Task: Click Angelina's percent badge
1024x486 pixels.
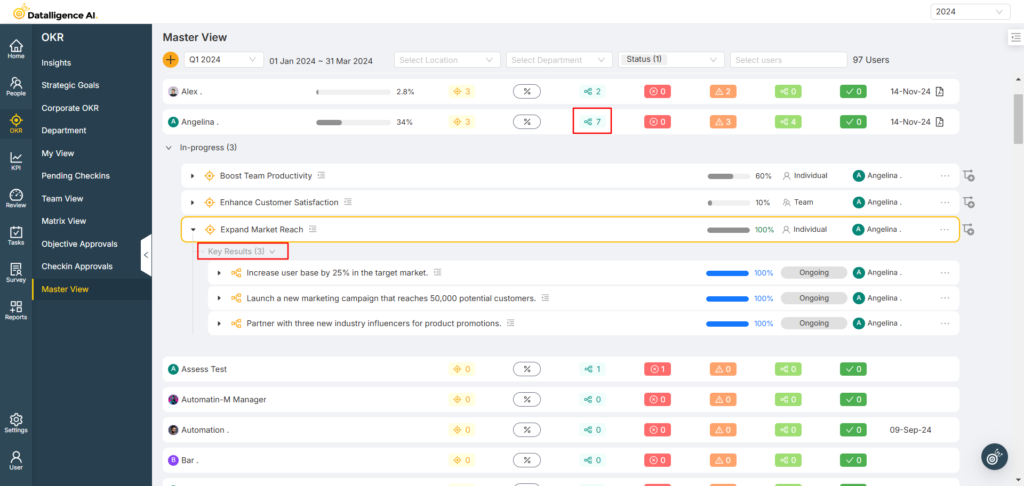Action: 526,122
